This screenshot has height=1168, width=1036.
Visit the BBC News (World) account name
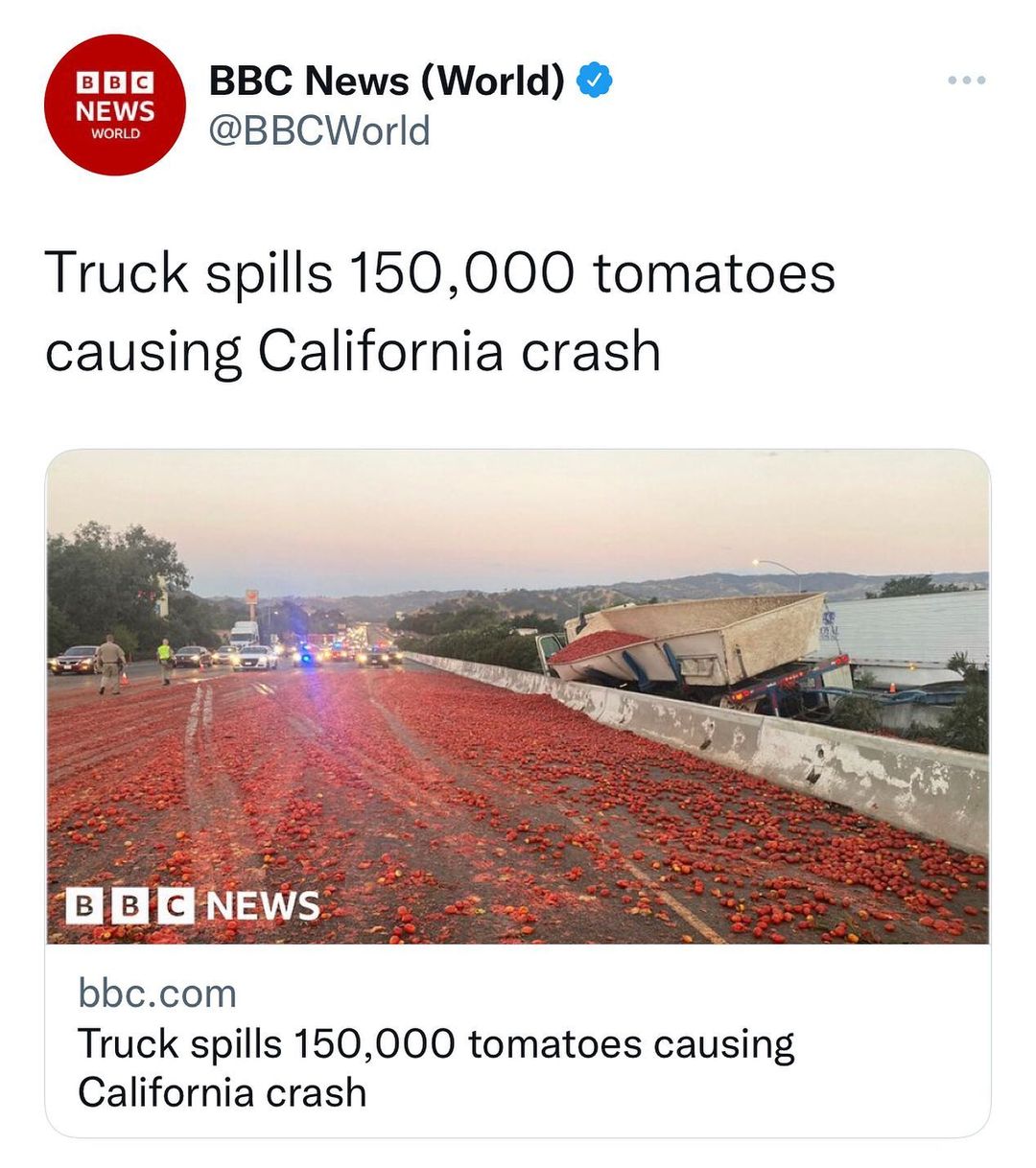pos(386,81)
